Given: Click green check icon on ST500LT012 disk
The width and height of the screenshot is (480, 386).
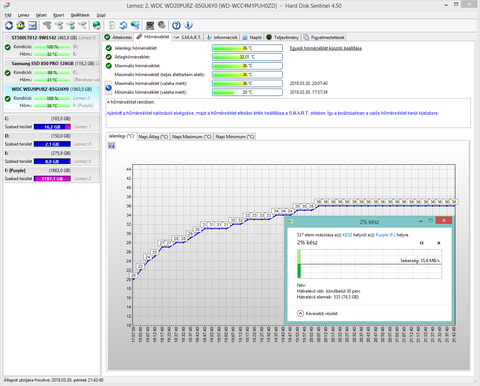Looking at the screenshot, I should point(8,47).
